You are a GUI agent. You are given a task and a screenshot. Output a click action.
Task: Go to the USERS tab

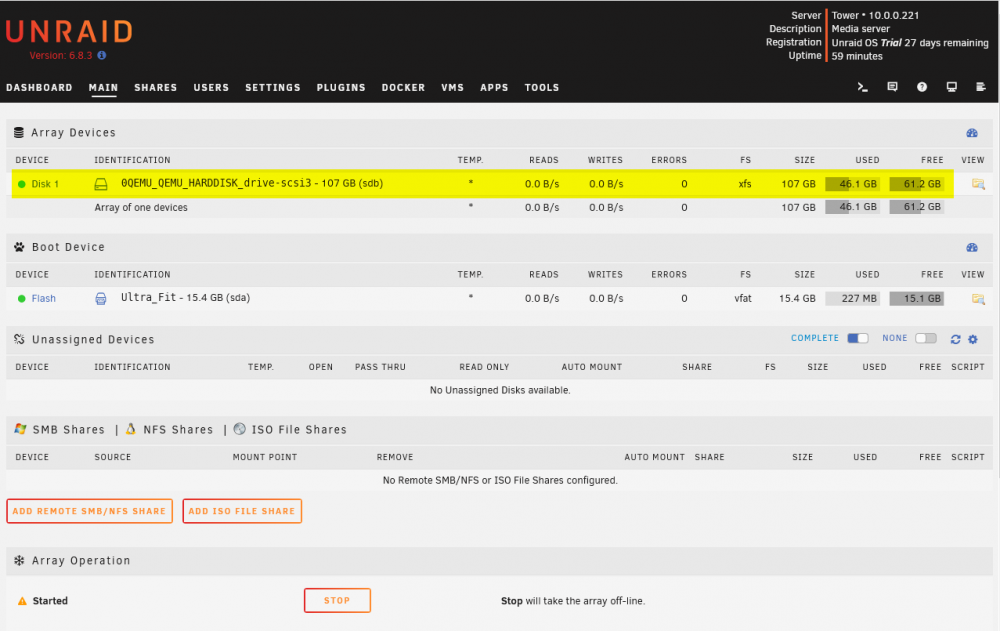211,87
